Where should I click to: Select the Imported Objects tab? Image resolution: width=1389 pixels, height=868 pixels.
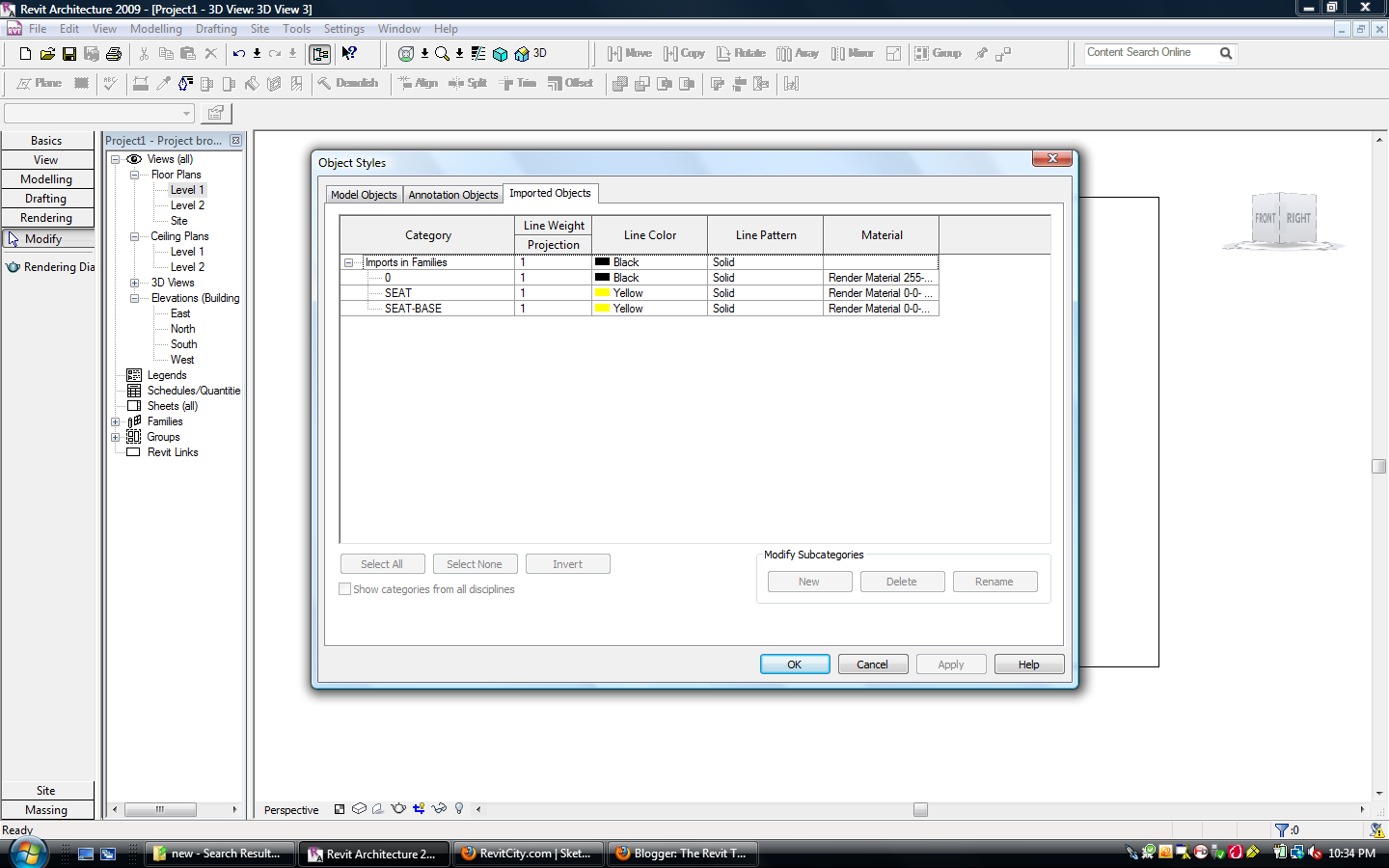tap(550, 193)
